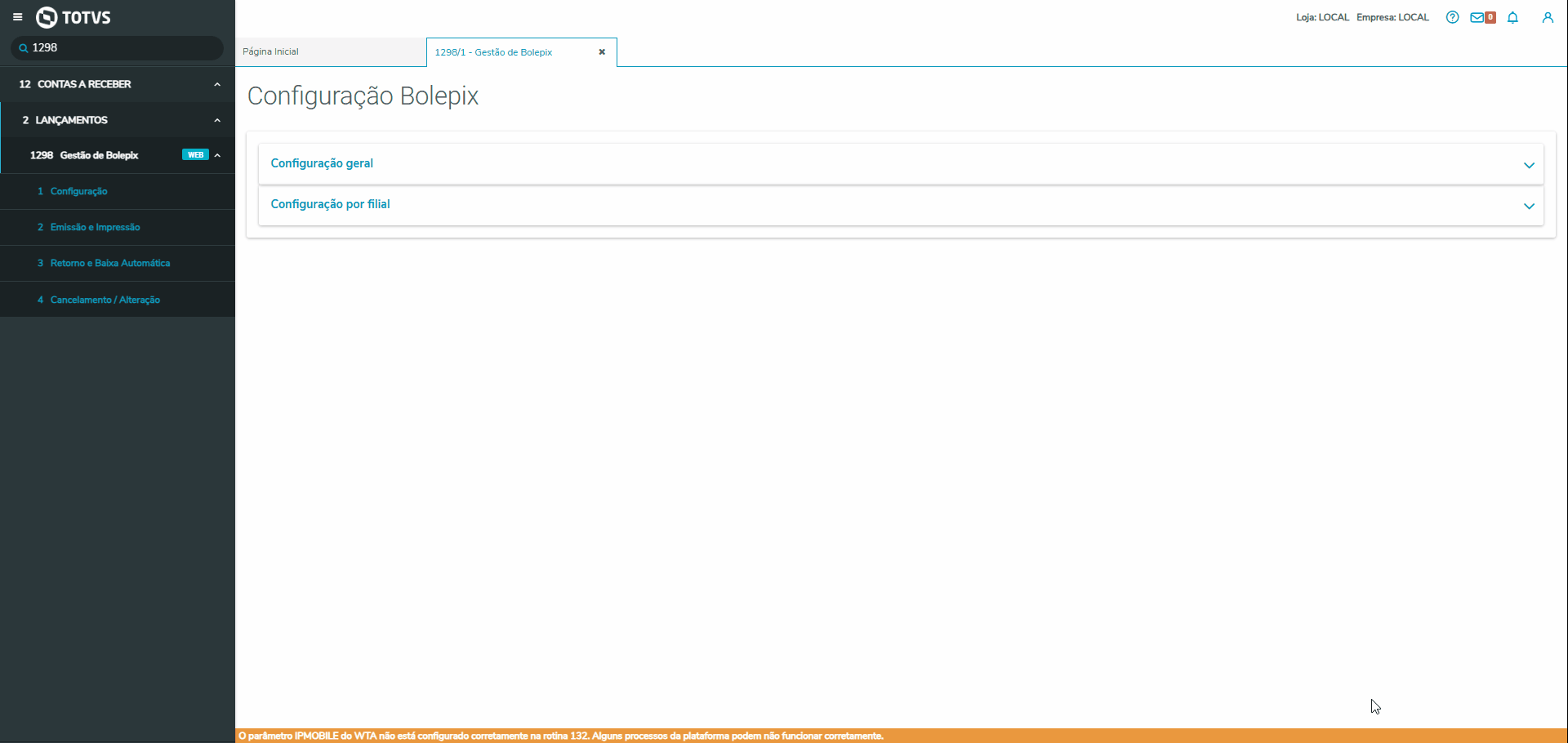Open the help question mark icon
Image resolution: width=1568 pixels, height=743 pixels.
tap(1452, 17)
